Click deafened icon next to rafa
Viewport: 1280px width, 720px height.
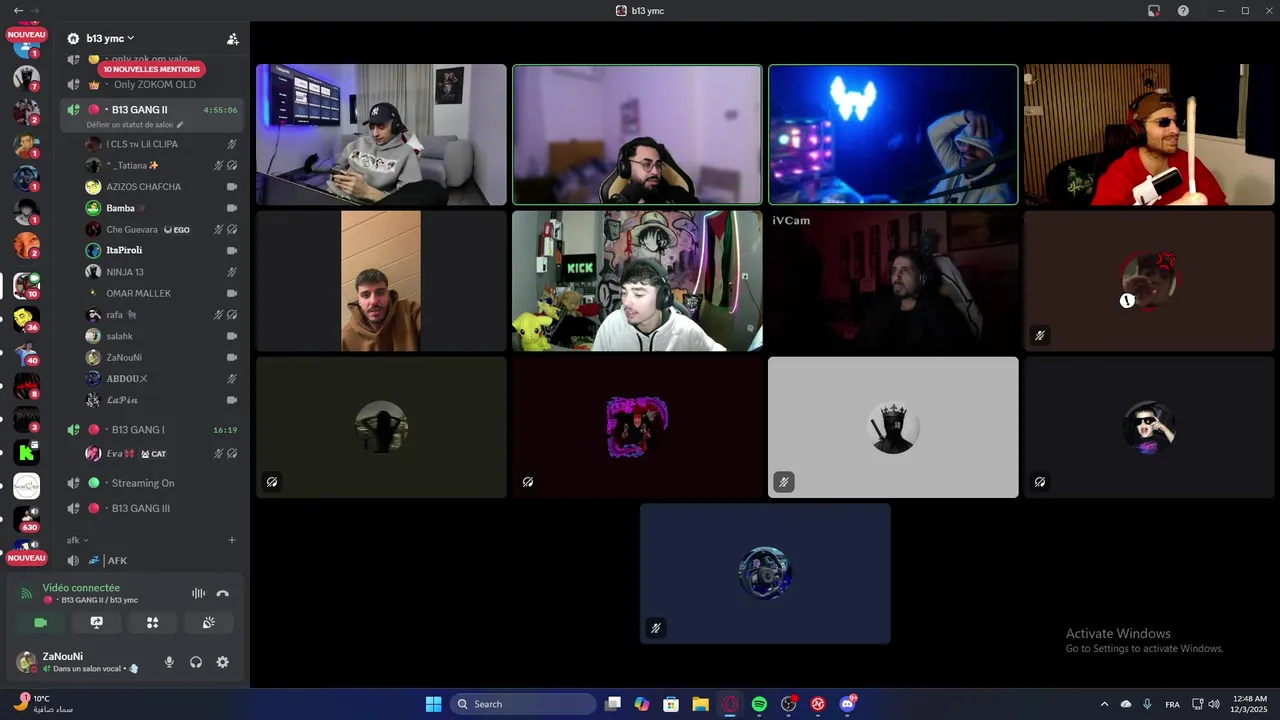(232, 315)
